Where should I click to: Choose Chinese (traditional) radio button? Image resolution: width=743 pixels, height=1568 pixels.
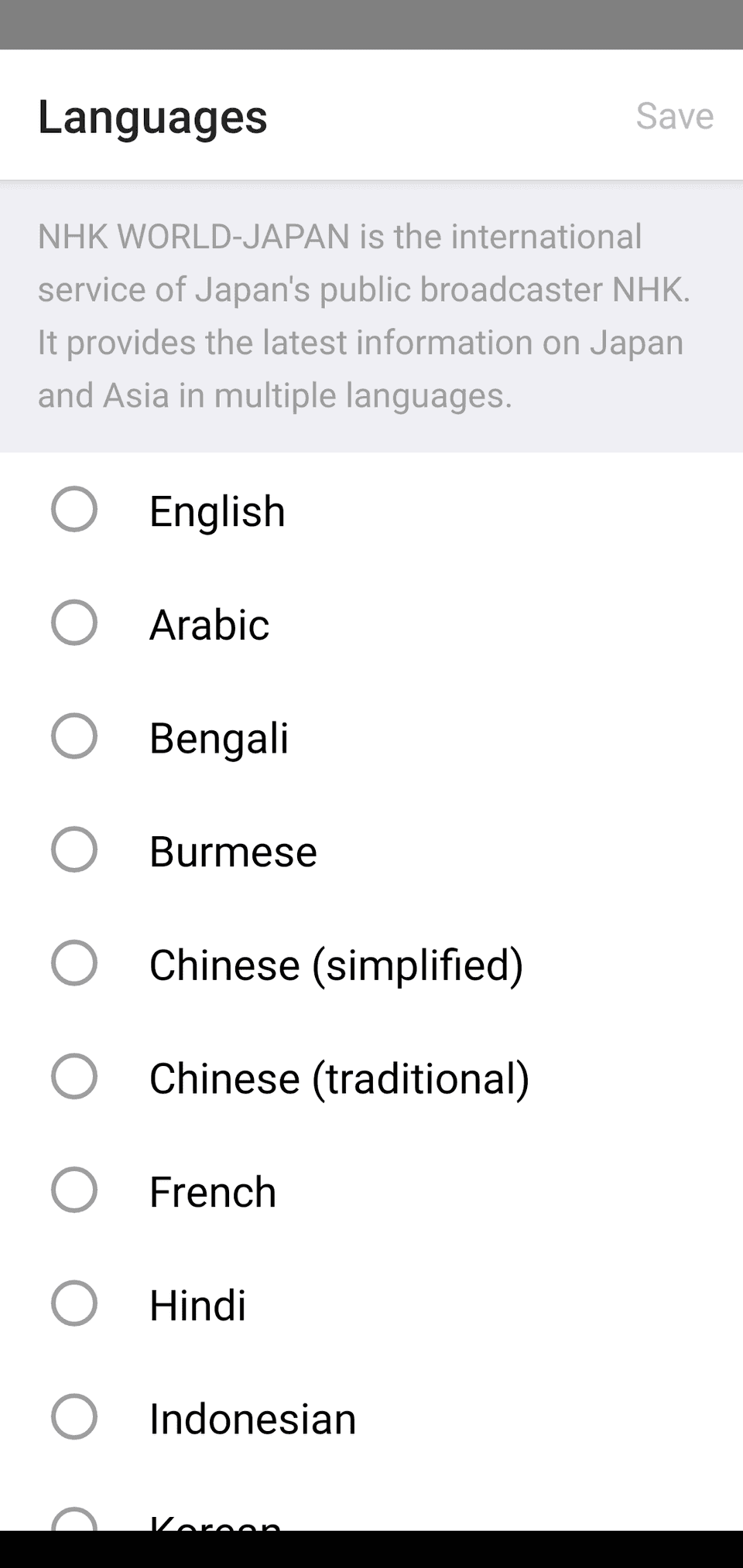74,1076
